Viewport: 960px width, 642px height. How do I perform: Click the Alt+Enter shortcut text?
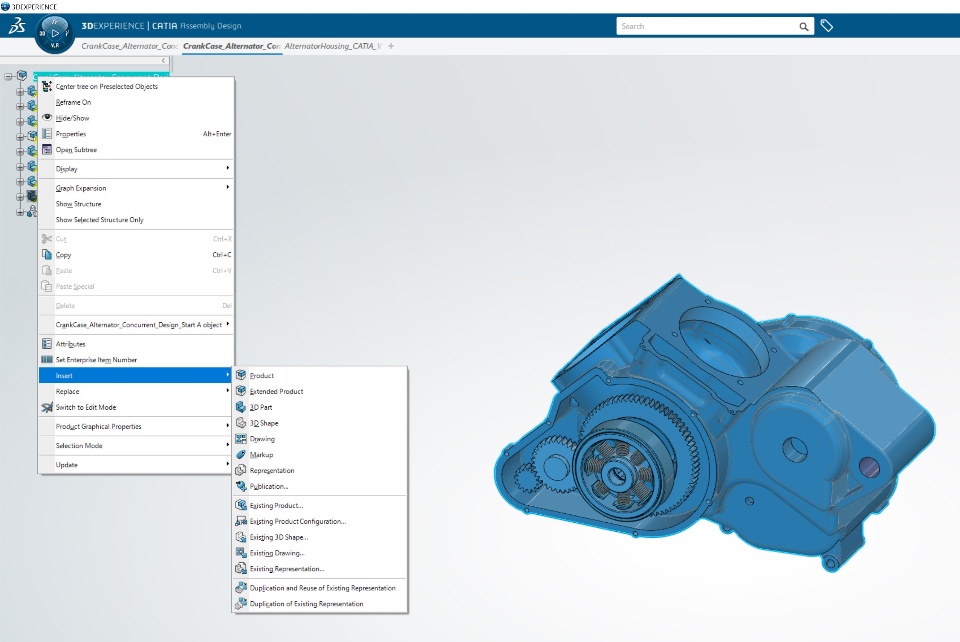pos(217,133)
